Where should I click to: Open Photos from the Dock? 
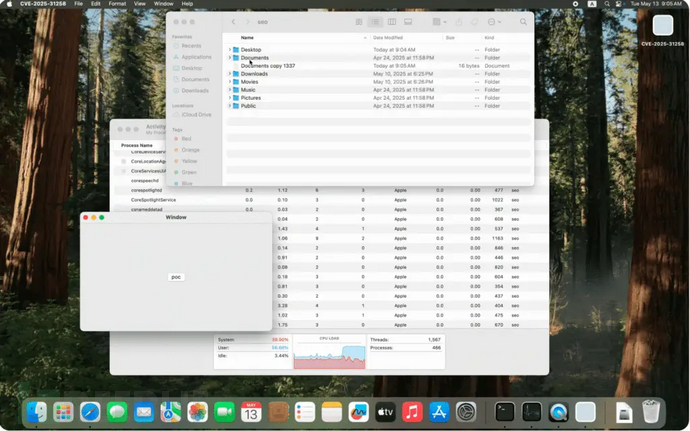tap(198, 413)
